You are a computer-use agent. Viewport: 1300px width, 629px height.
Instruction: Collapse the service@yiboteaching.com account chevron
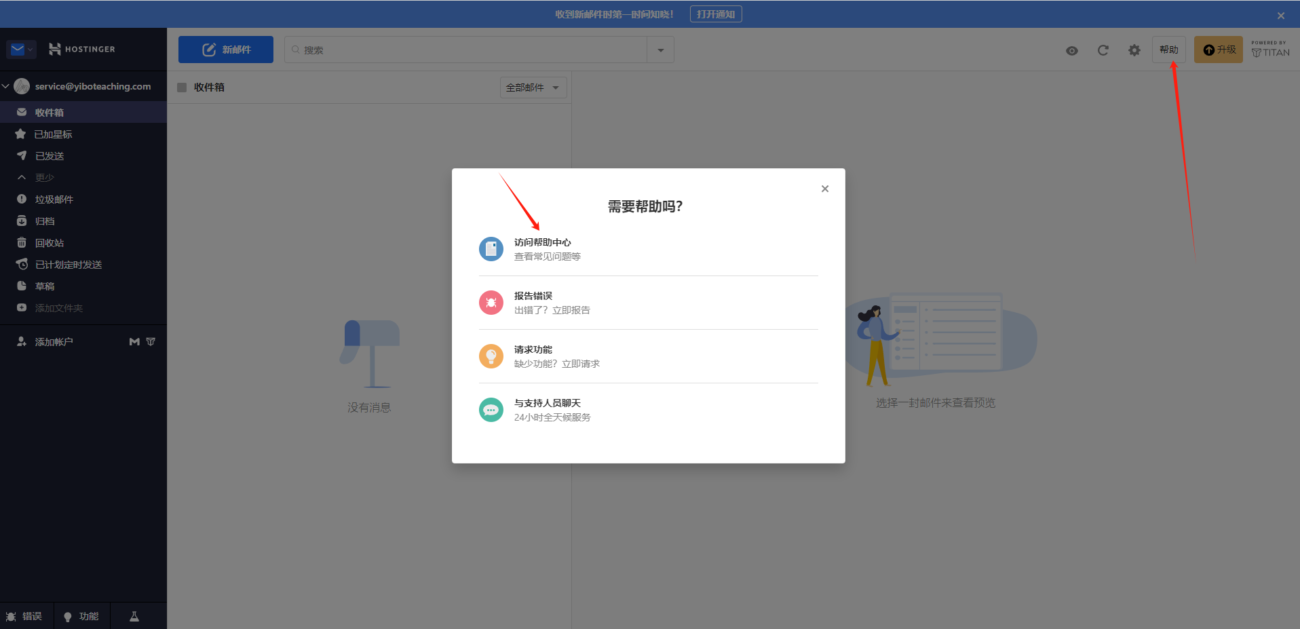pos(6,87)
